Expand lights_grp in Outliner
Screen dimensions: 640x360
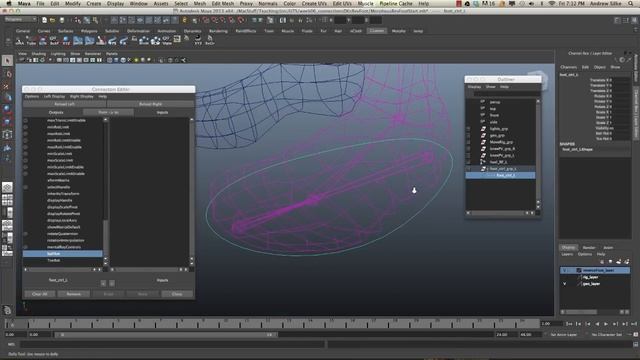click(x=468, y=129)
